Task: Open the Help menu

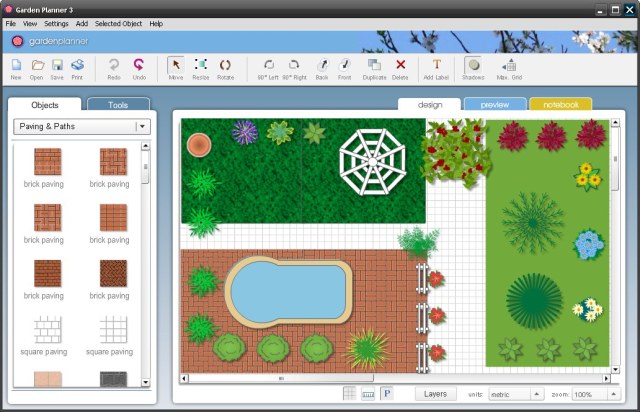Action: 156,24
